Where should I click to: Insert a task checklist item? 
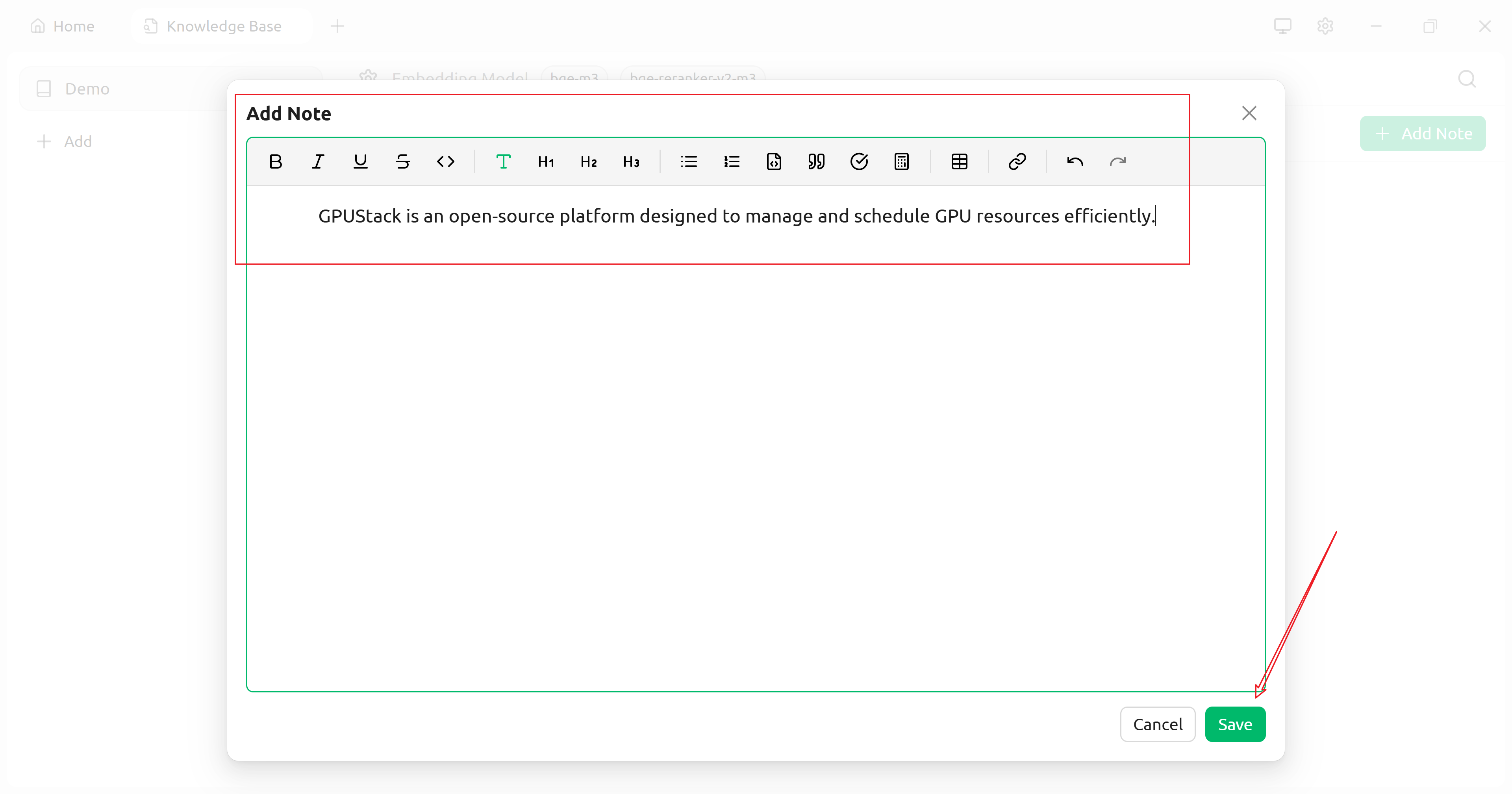coord(859,161)
